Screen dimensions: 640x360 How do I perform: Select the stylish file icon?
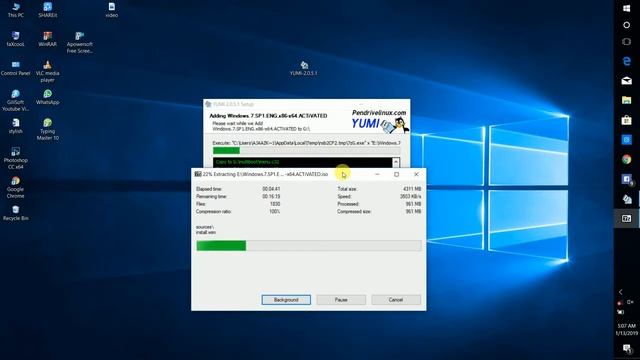click(16, 126)
